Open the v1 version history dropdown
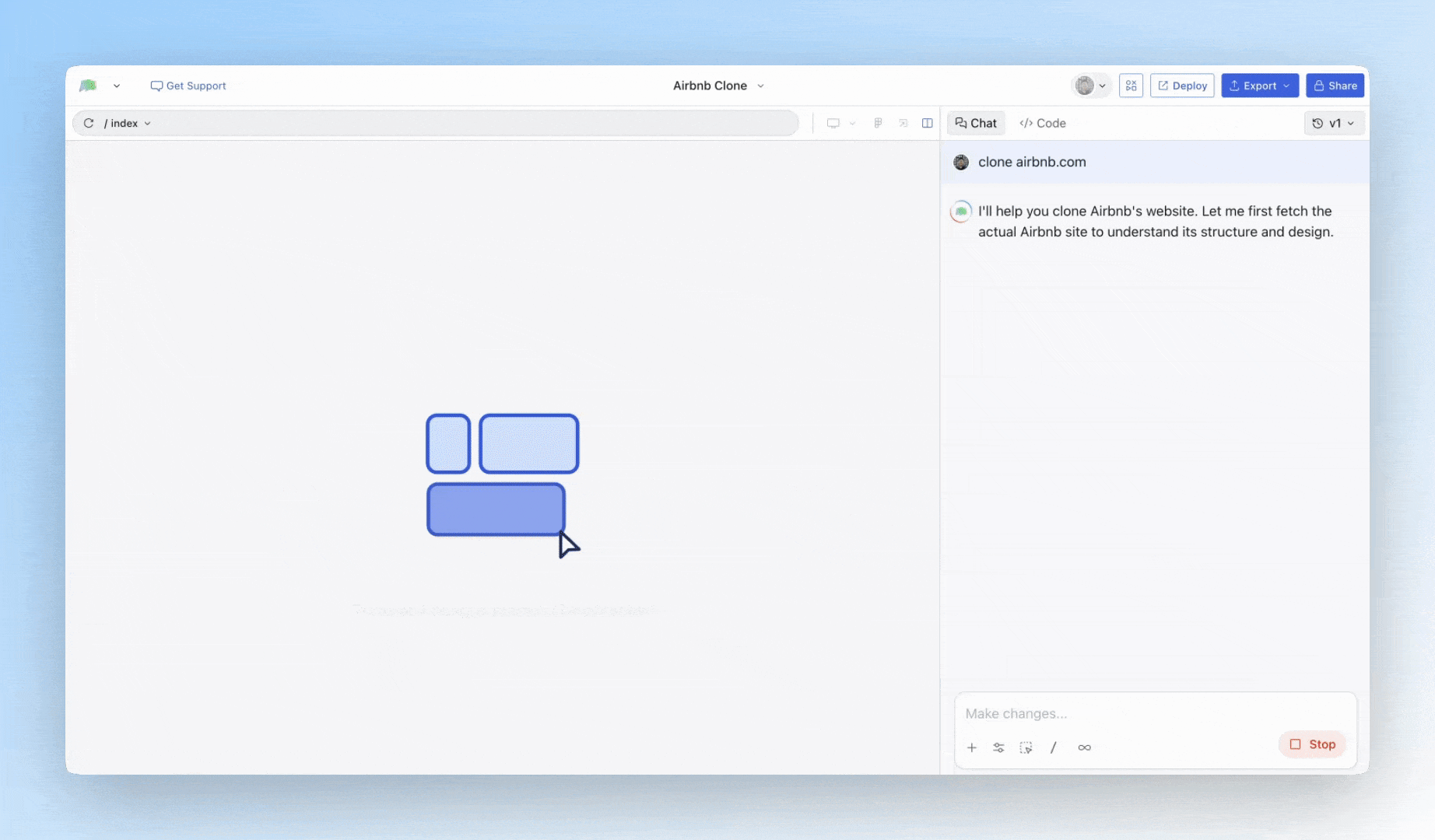The width and height of the screenshot is (1435, 840). 1334,123
